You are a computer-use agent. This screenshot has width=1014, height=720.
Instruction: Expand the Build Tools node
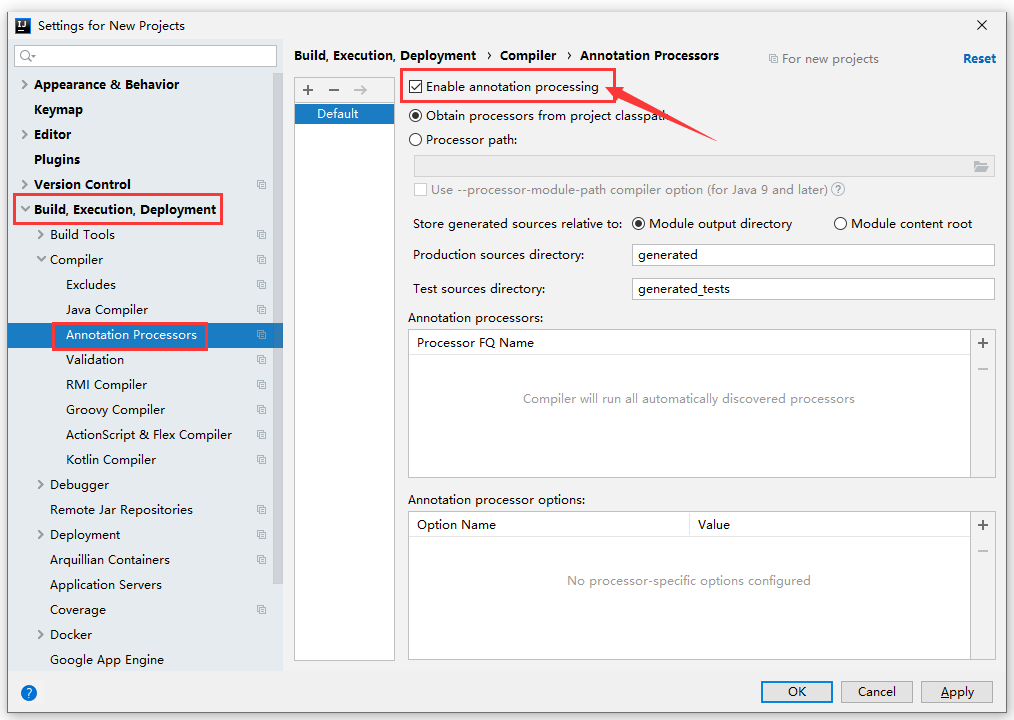41,235
